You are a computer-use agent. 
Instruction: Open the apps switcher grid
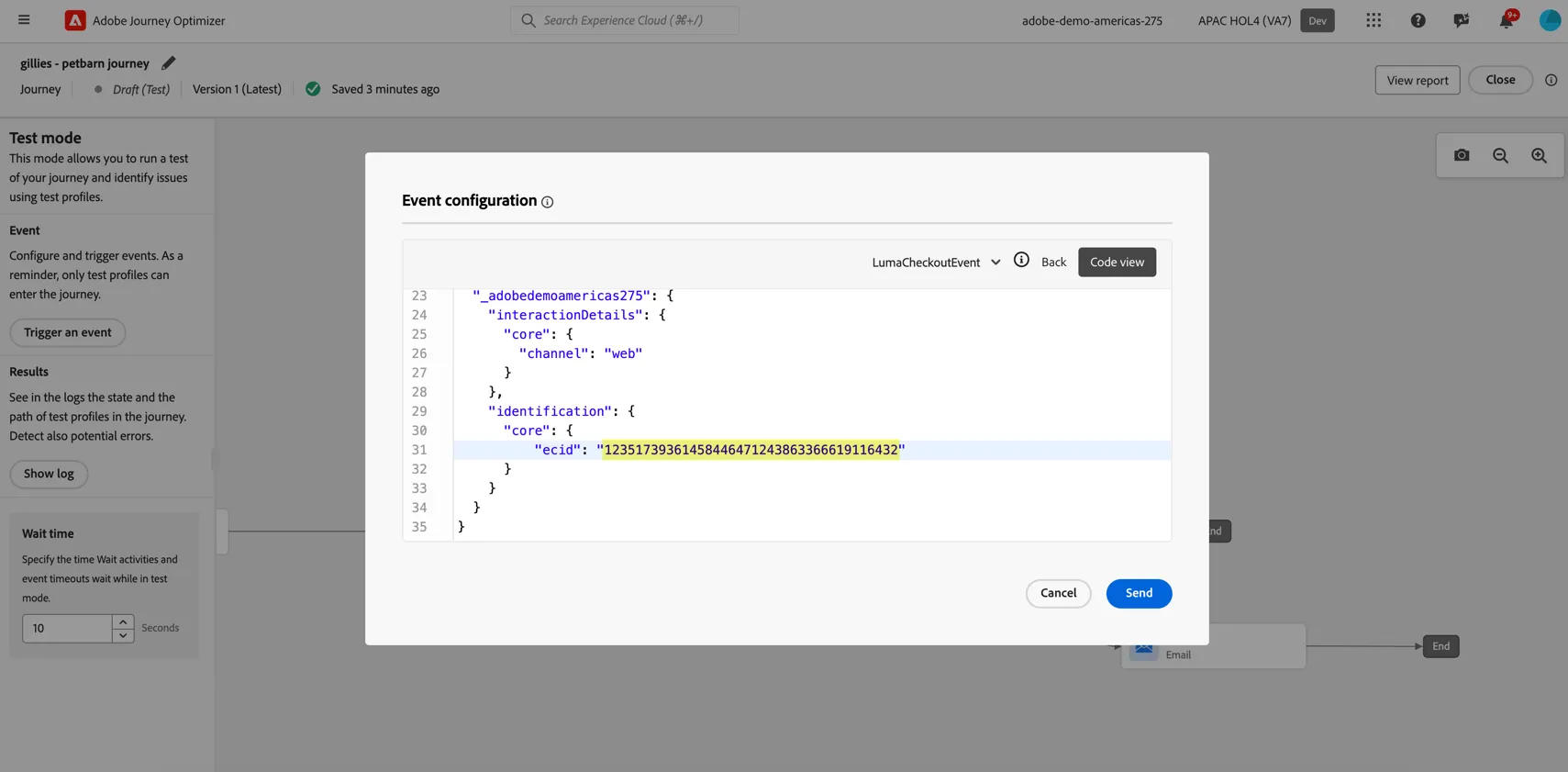pyautogui.click(x=1373, y=20)
